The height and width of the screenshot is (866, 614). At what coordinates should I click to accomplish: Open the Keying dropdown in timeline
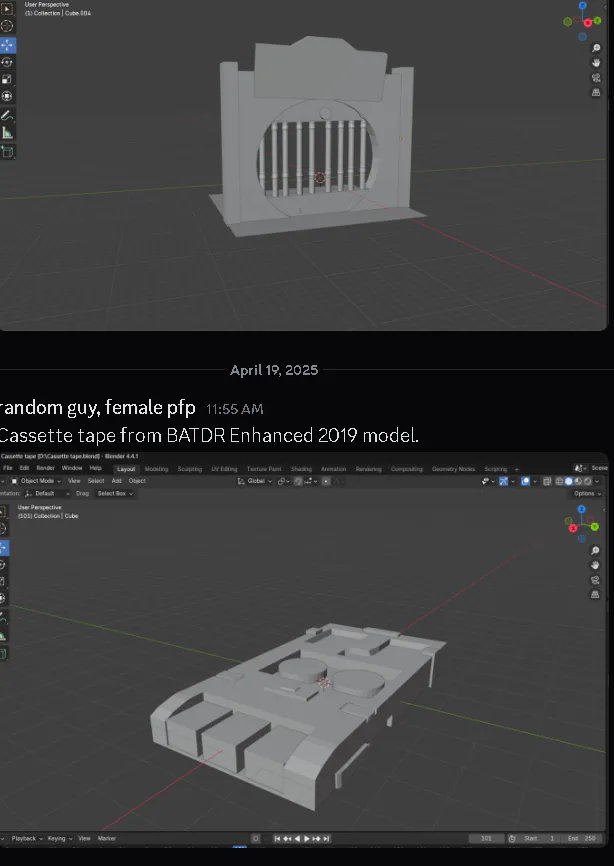[60, 838]
